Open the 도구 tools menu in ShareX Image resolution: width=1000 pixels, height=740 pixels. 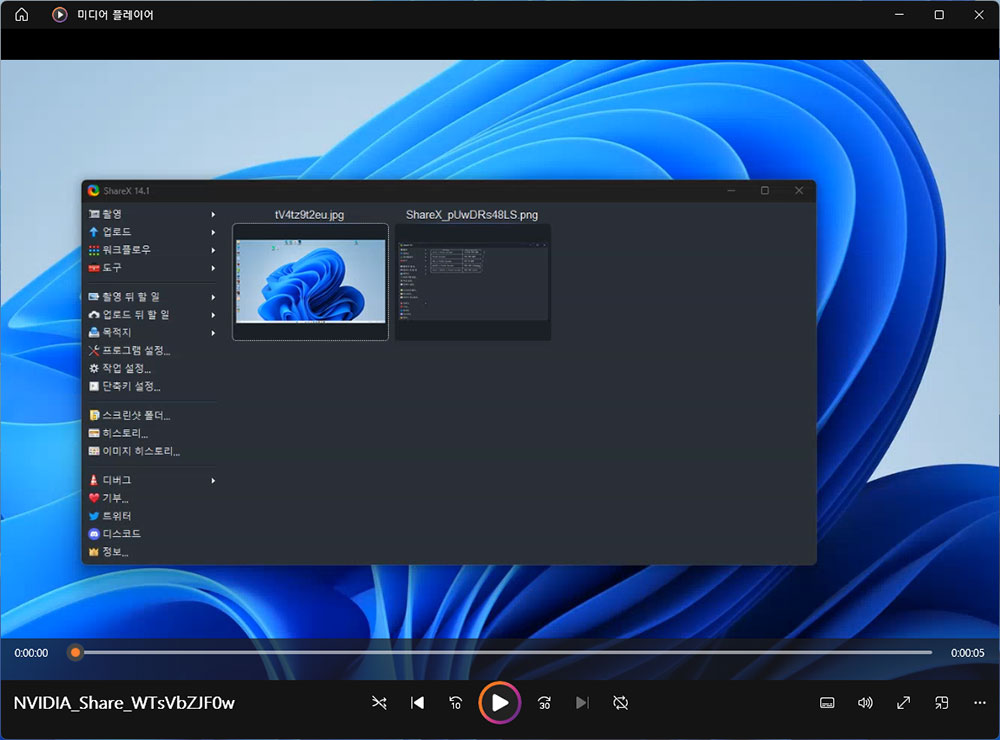click(x=152, y=268)
